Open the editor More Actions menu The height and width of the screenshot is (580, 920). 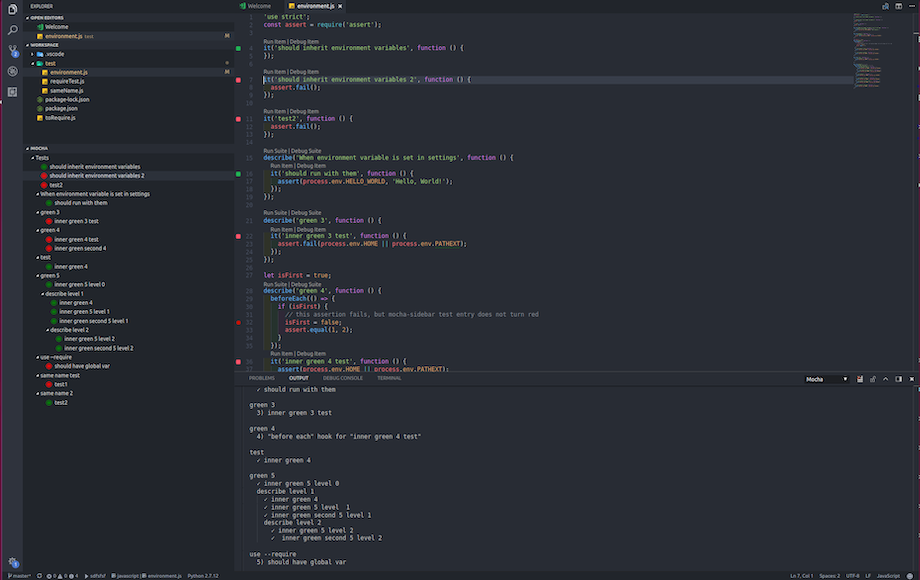click(910, 6)
